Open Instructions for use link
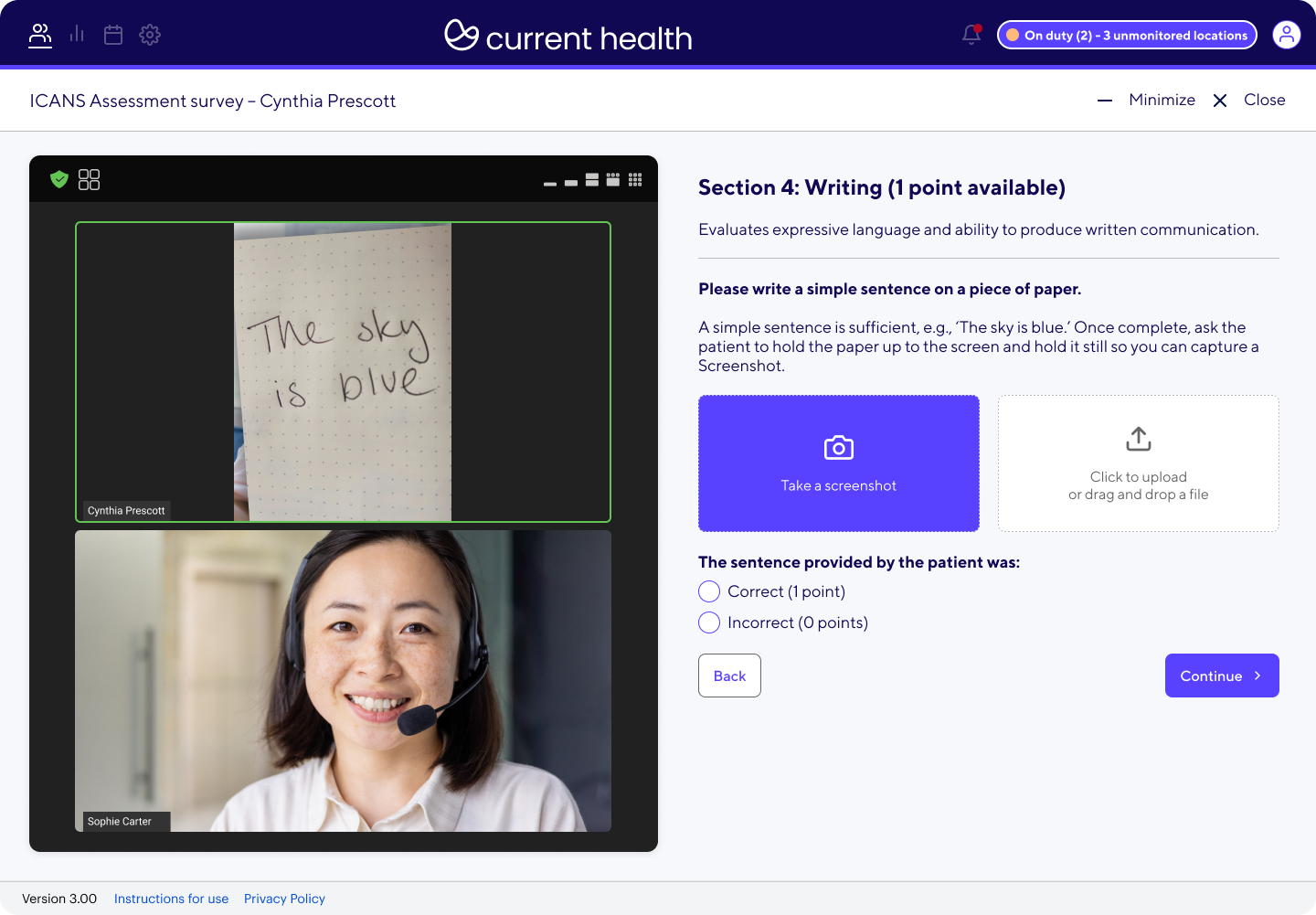 pos(171,899)
